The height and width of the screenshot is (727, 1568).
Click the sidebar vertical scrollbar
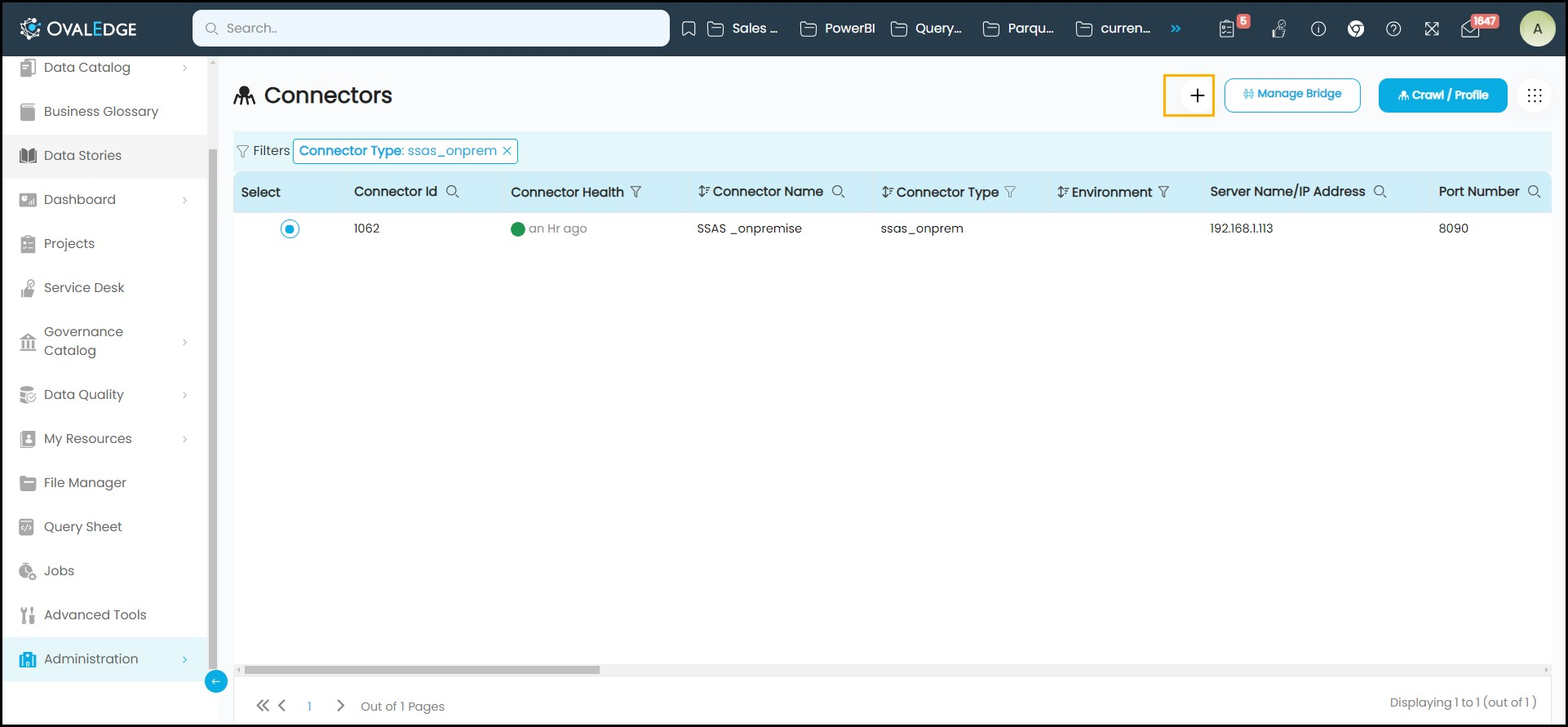pyautogui.click(x=213, y=408)
